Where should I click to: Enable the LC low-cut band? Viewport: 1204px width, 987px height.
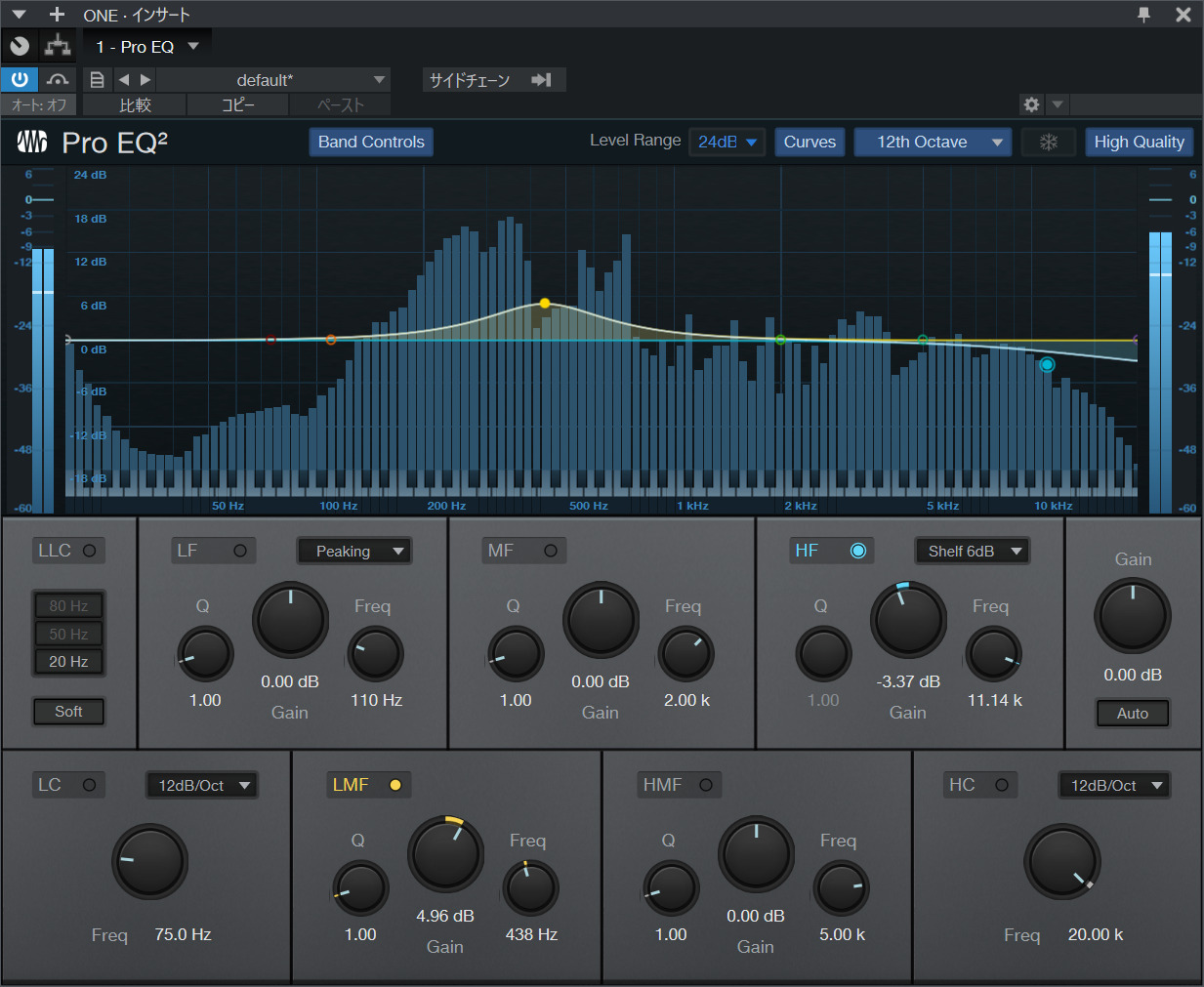click(x=89, y=785)
